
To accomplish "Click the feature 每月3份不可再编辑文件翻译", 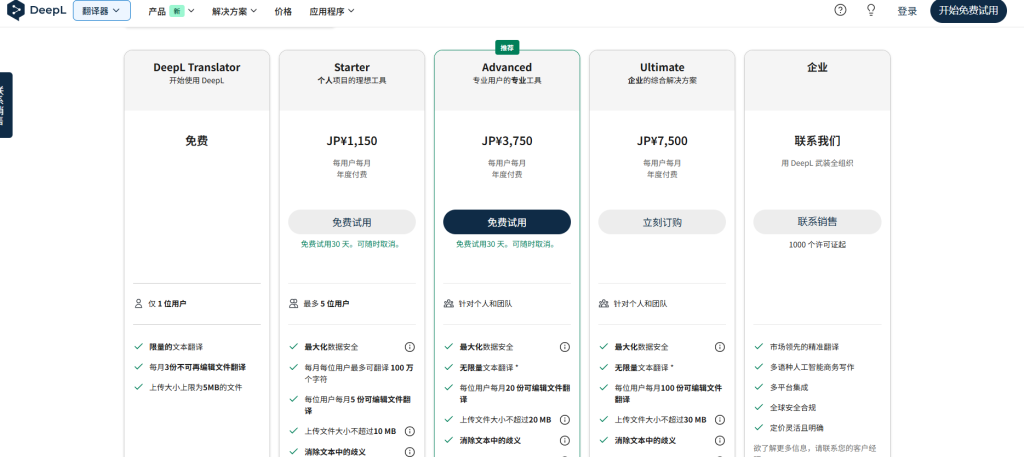I will 197,367.
